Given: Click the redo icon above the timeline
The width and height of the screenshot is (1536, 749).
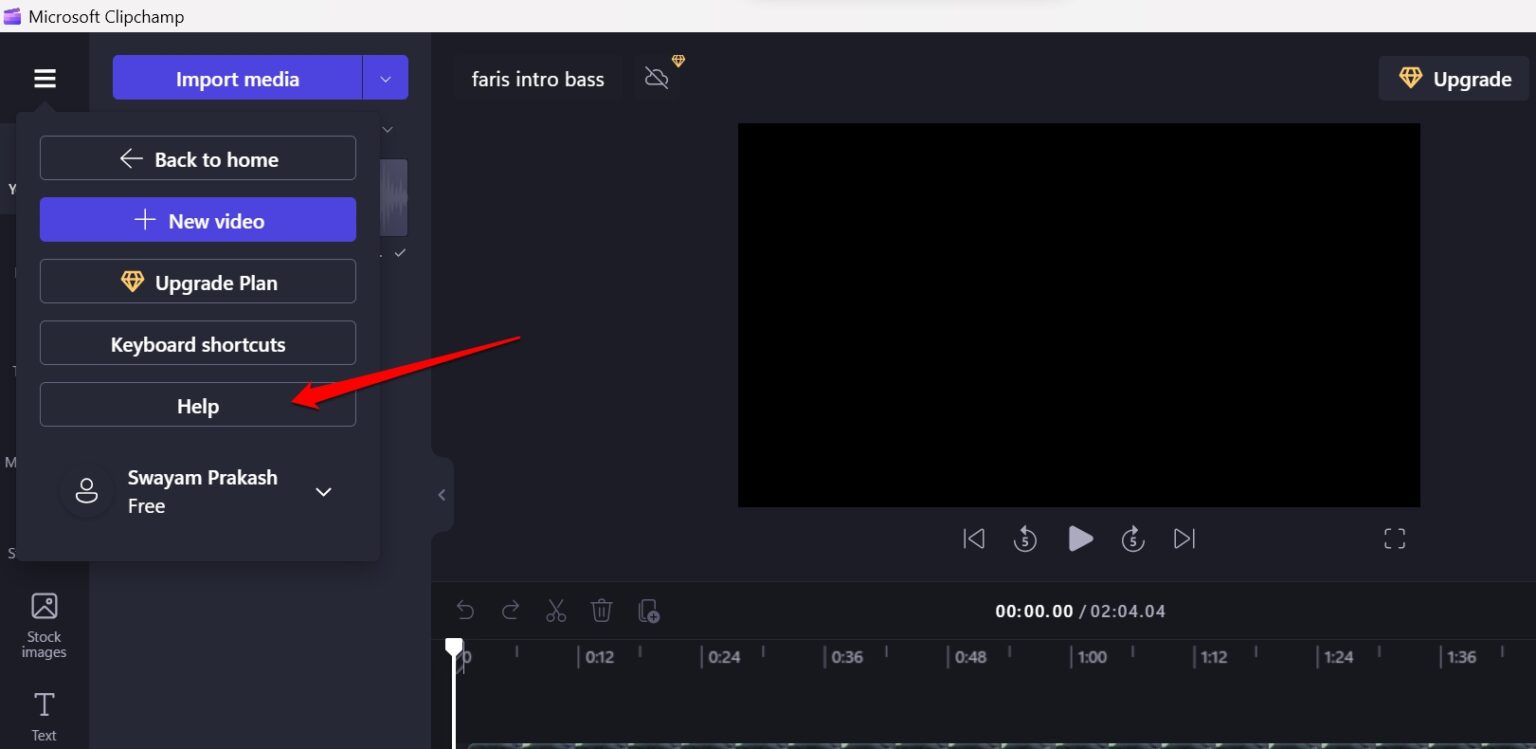Looking at the screenshot, I should pos(510,610).
